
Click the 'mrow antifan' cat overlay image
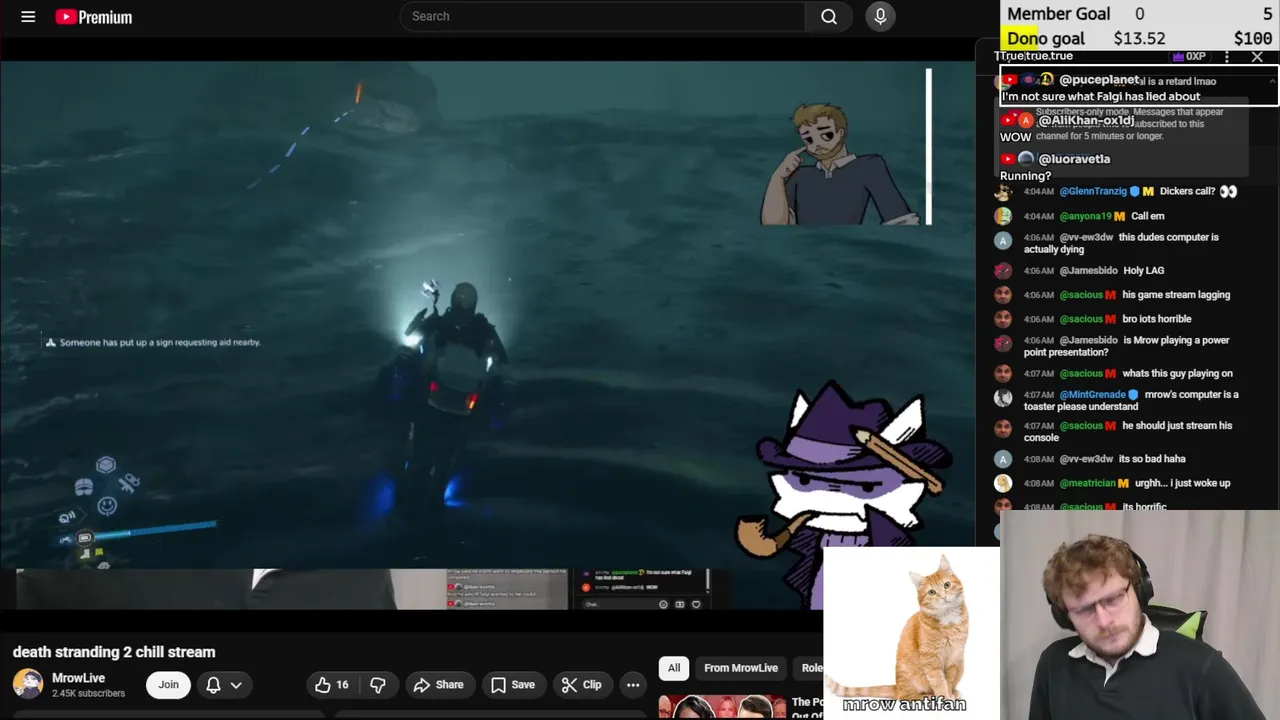(911, 631)
